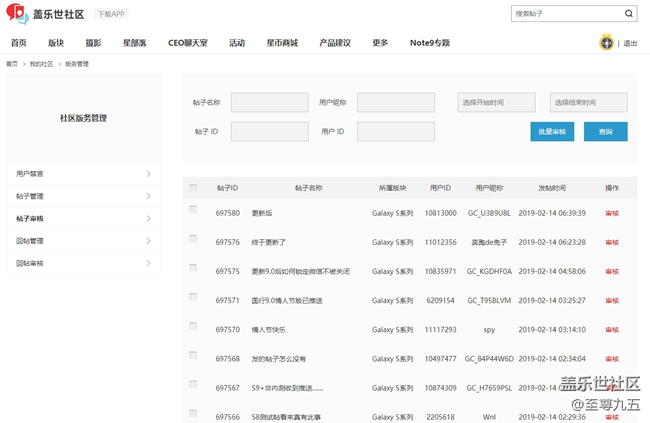This screenshot has width=650, height=423.
Task: Check the box for post 697576
Action: point(193,238)
